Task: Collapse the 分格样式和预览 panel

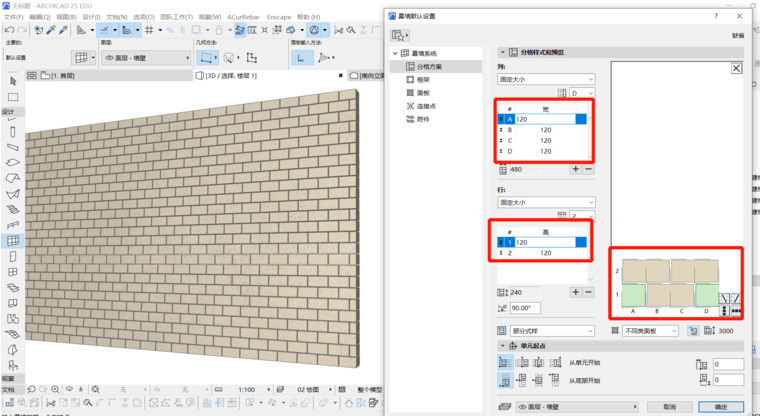Action: (x=503, y=52)
